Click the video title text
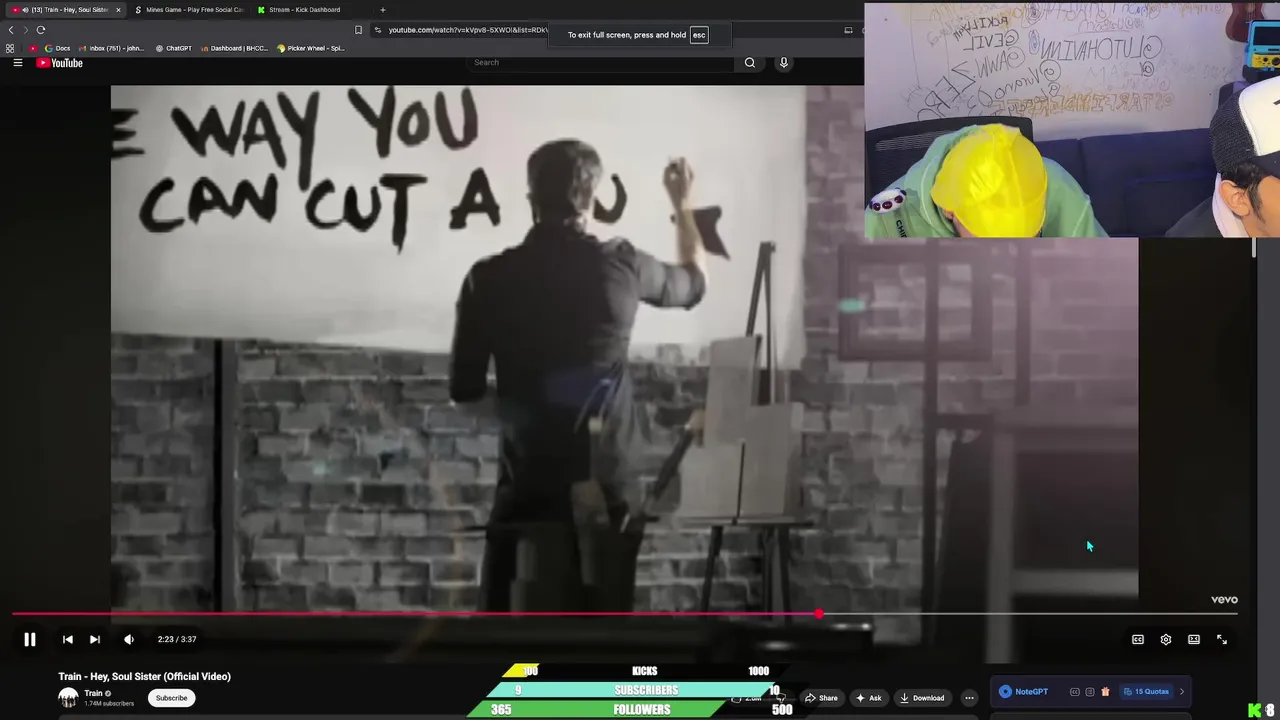Image resolution: width=1280 pixels, height=720 pixels. (x=144, y=676)
